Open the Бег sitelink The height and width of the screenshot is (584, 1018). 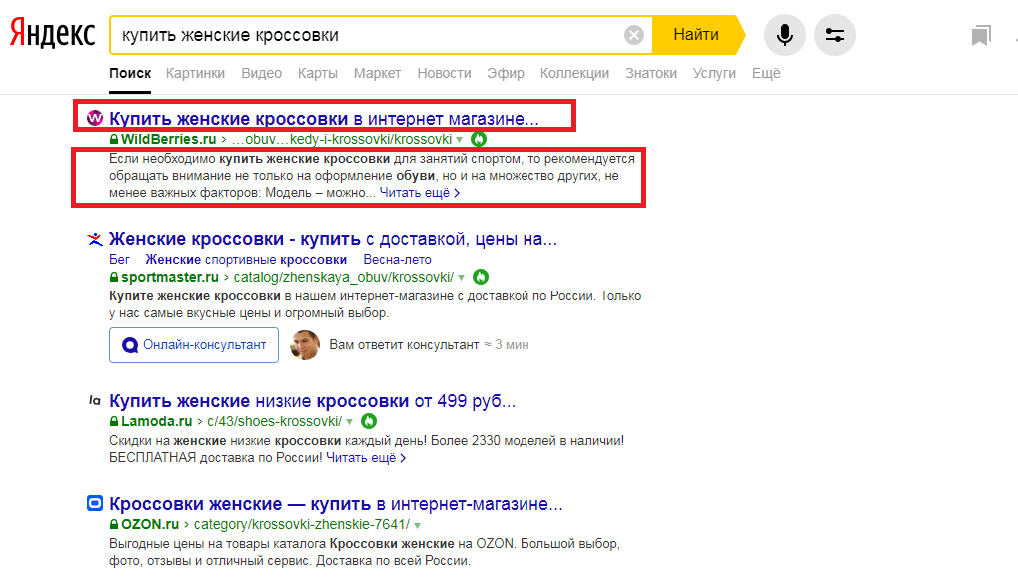(x=119, y=260)
